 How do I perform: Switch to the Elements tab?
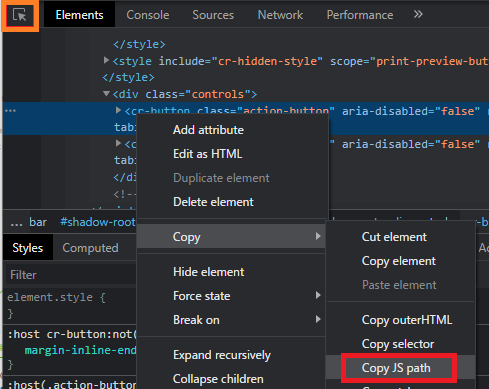coord(79,15)
